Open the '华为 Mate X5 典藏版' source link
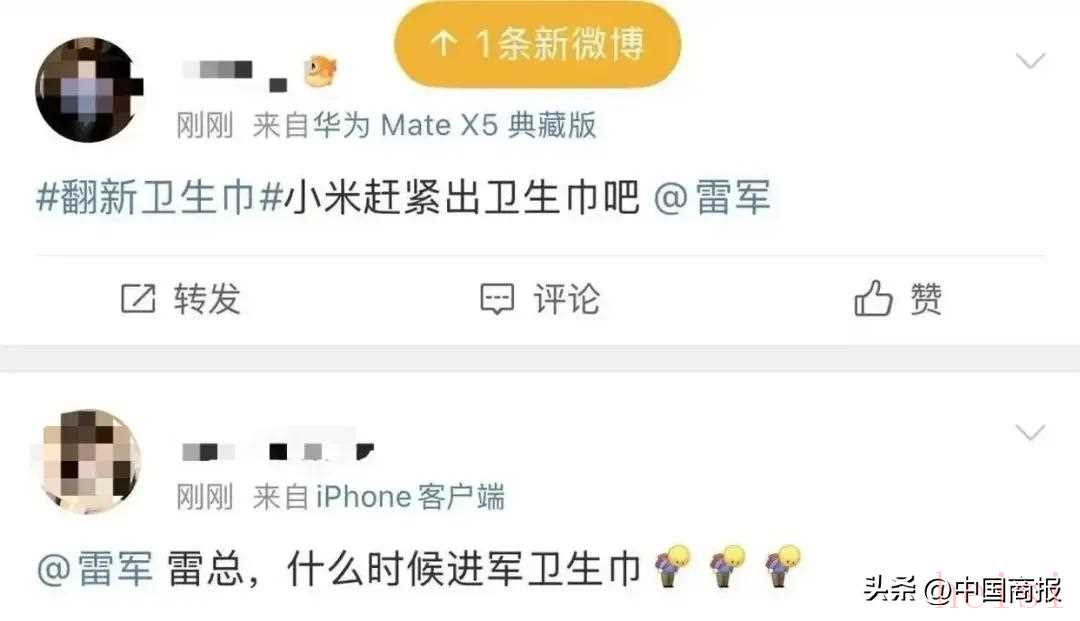This screenshot has height=621, width=1080. (455, 125)
